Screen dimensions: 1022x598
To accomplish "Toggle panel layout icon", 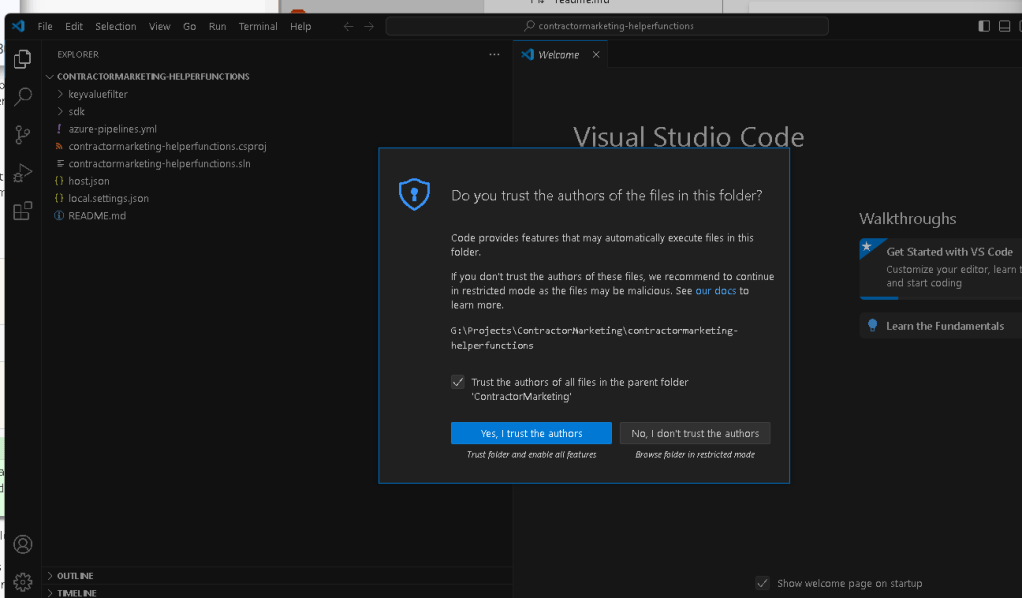I will (1004, 26).
